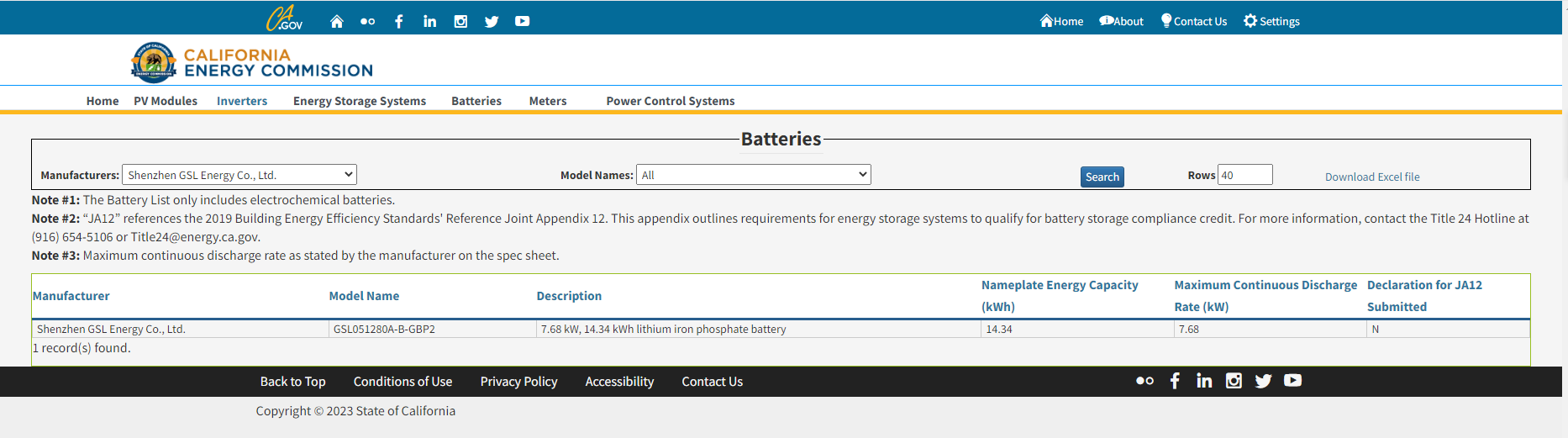The image size is (1568, 438).
Task: Open Flickr icon in top bar
Action: coord(367,21)
